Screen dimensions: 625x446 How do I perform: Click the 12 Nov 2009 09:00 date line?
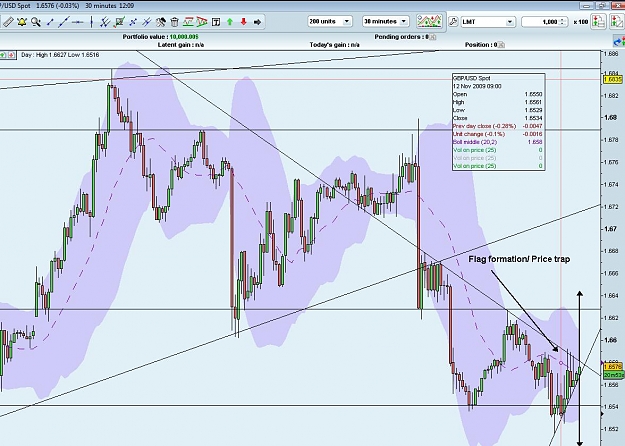pos(477,86)
